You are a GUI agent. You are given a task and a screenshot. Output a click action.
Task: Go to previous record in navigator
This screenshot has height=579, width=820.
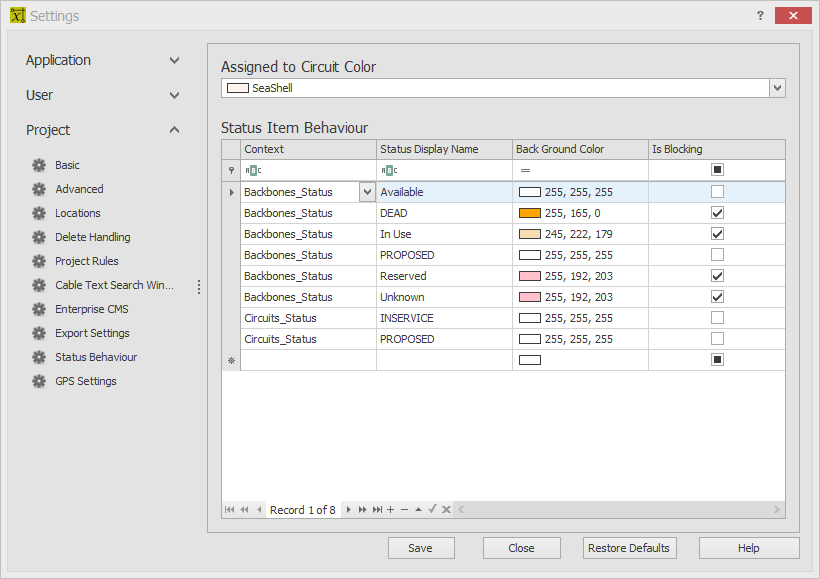pyautogui.click(x=259, y=509)
